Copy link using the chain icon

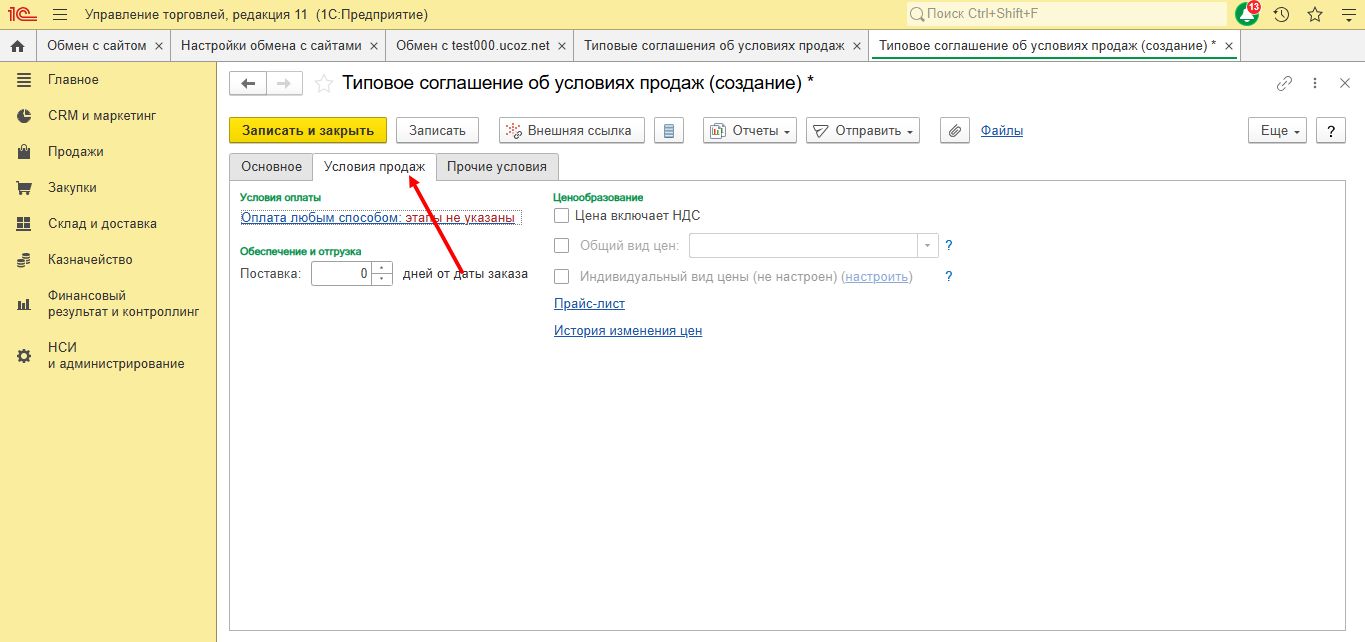(1285, 84)
